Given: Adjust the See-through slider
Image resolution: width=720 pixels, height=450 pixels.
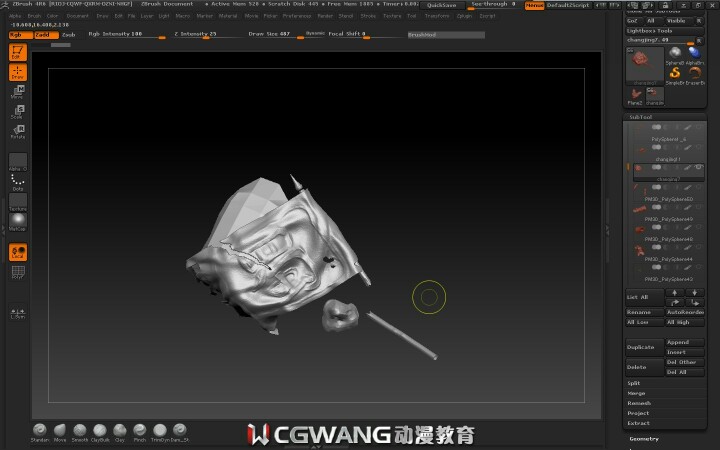Looking at the screenshot, I should tap(494, 5).
